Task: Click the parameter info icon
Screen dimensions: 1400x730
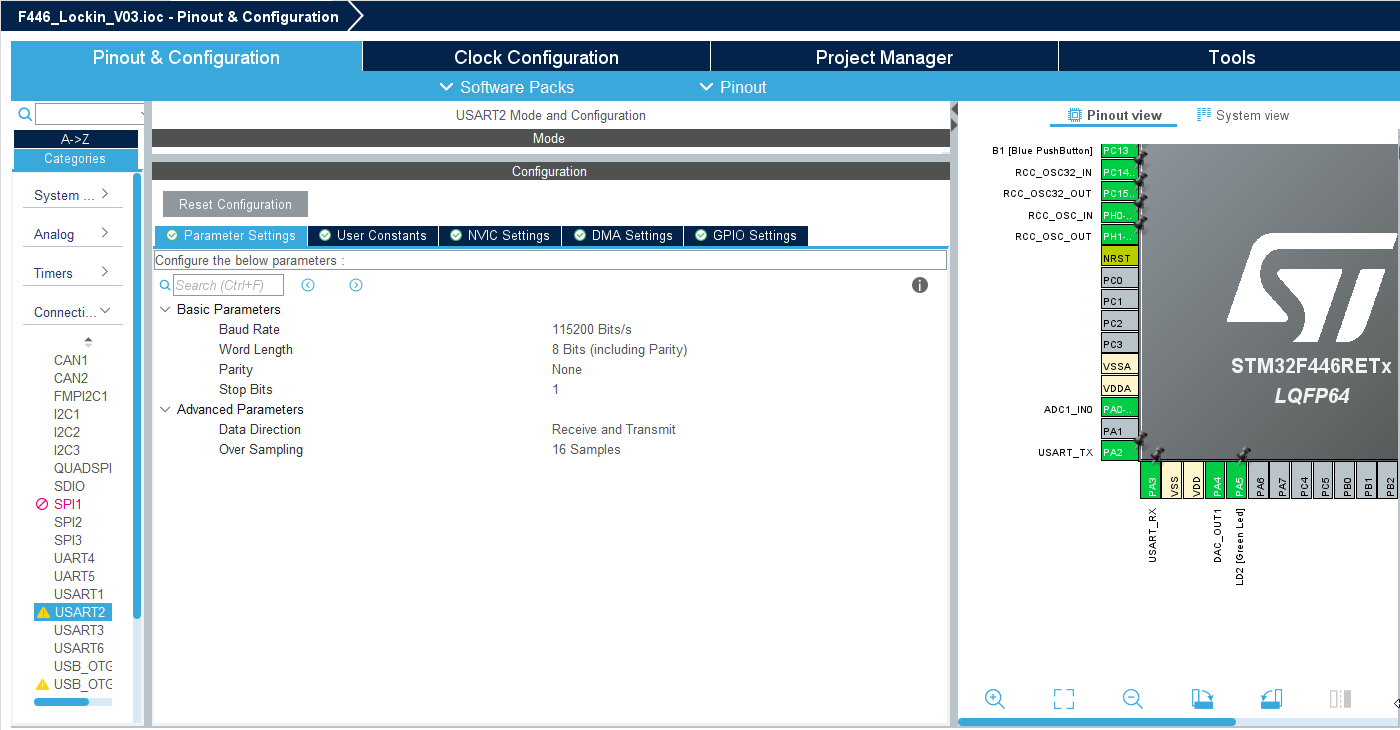Action: 920,285
